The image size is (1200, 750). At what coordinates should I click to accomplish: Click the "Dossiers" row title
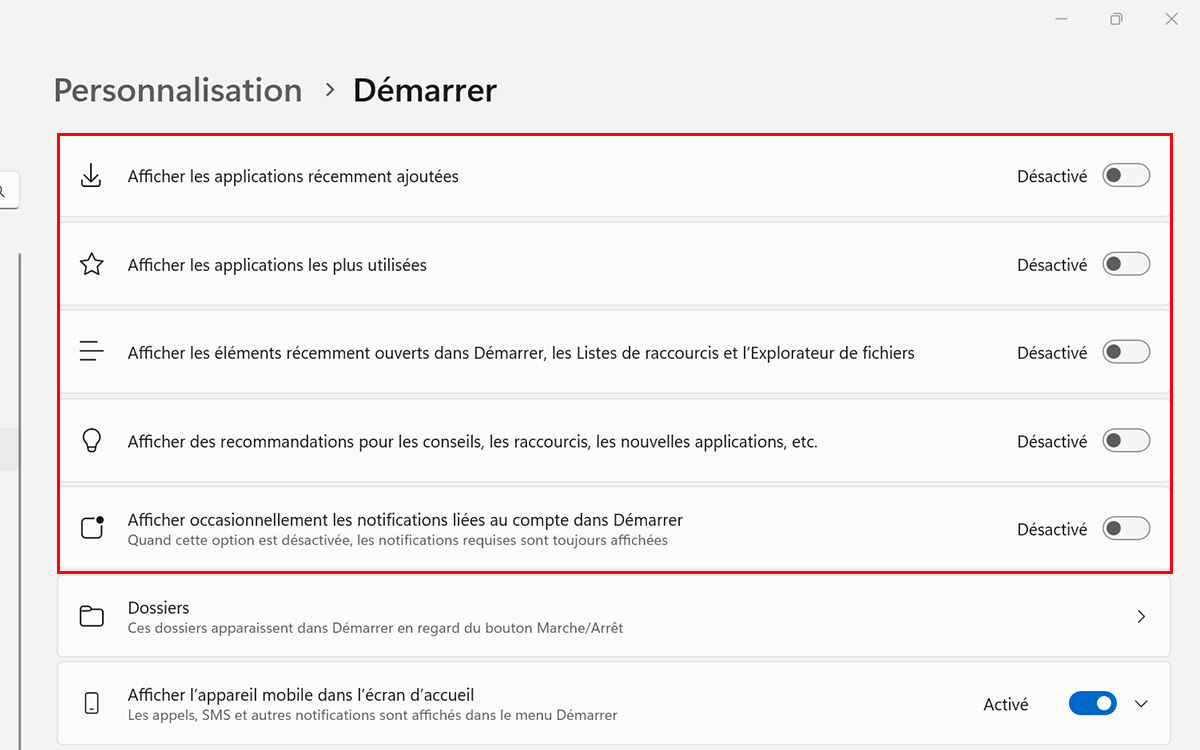tap(159, 608)
